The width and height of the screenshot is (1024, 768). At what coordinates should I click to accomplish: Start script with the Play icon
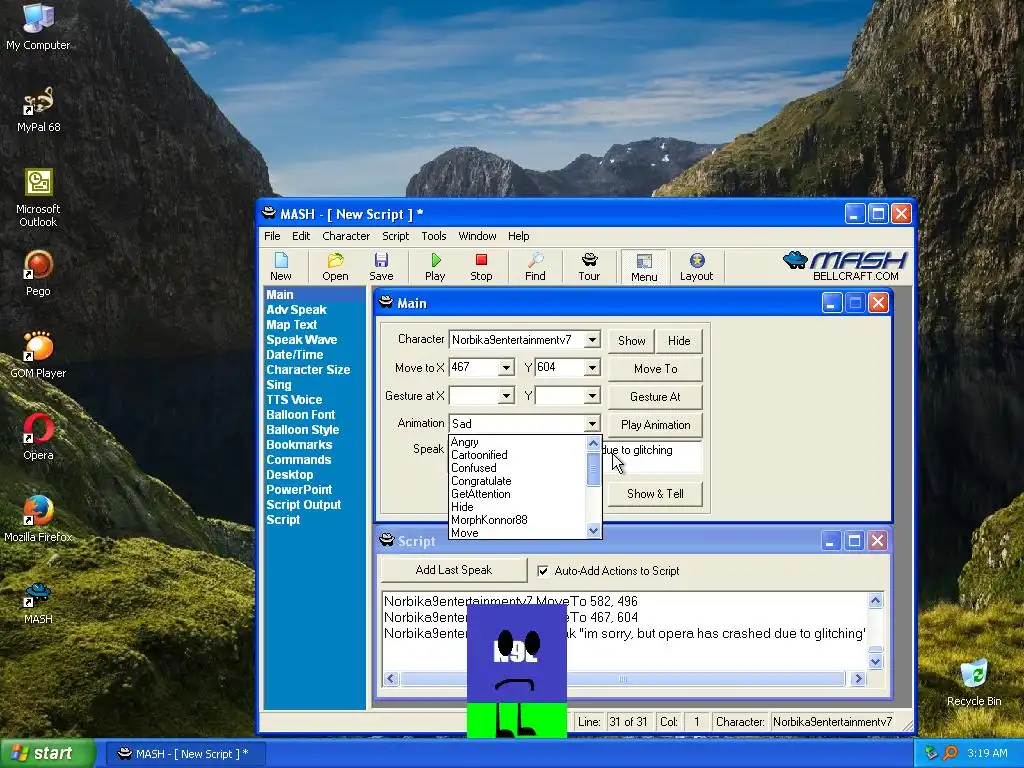point(435,266)
